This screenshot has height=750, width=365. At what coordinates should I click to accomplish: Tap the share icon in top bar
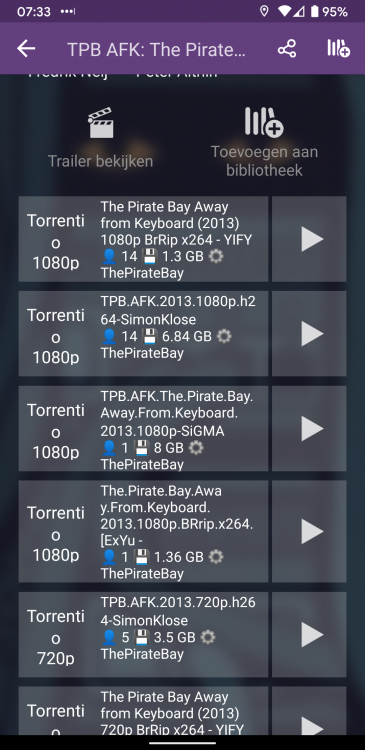pos(287,49)
